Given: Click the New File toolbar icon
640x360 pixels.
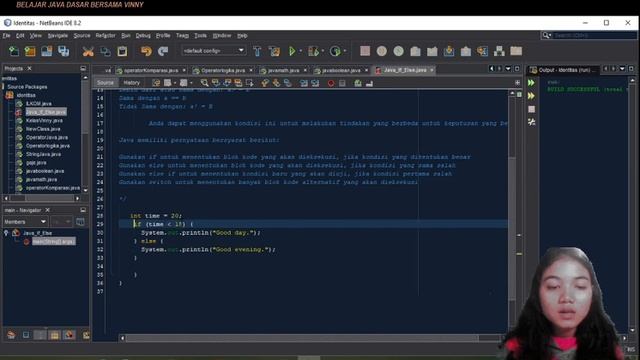Looking at the screenshot, I should click(13, 51).
